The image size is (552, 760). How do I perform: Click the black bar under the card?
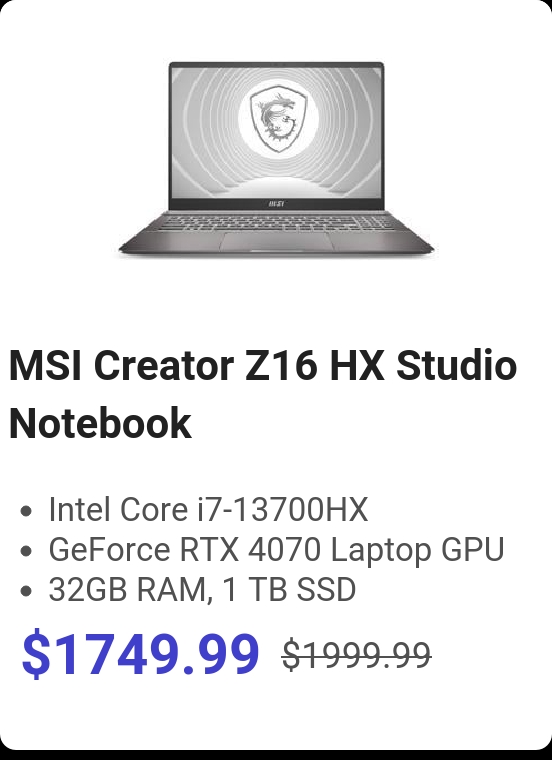pos(276,755)
